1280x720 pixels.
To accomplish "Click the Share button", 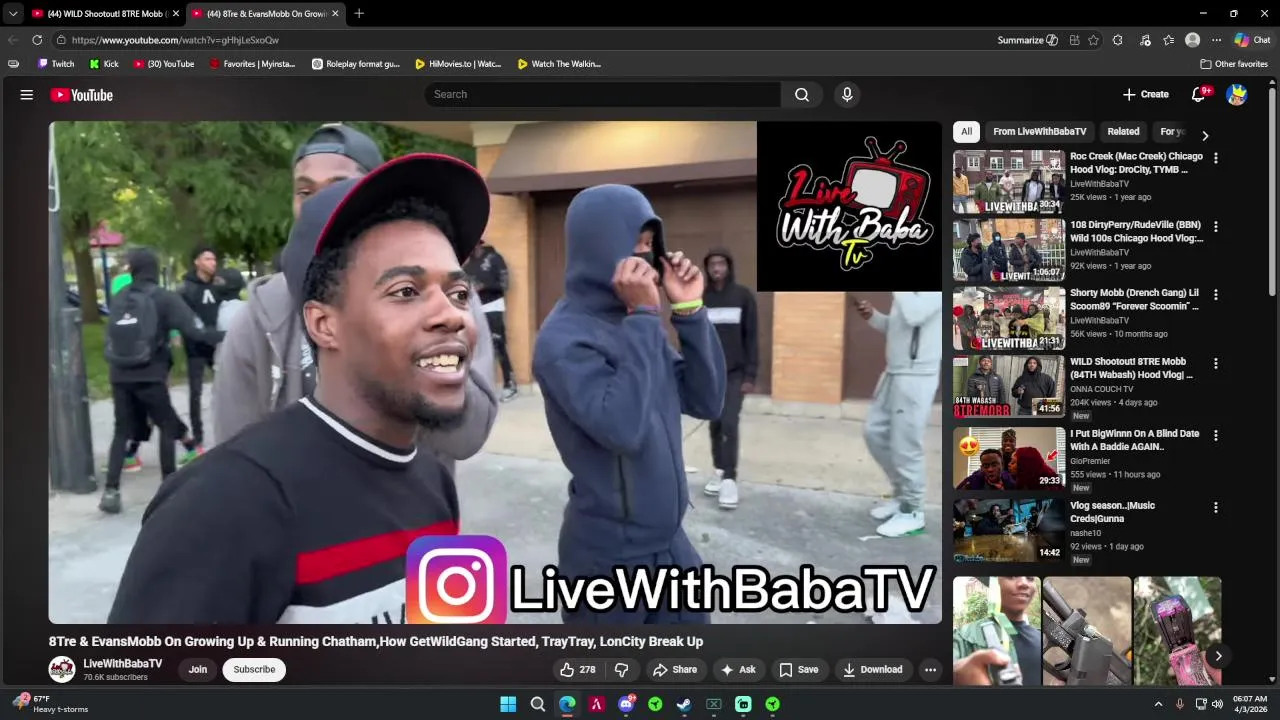I will [675, 670].
